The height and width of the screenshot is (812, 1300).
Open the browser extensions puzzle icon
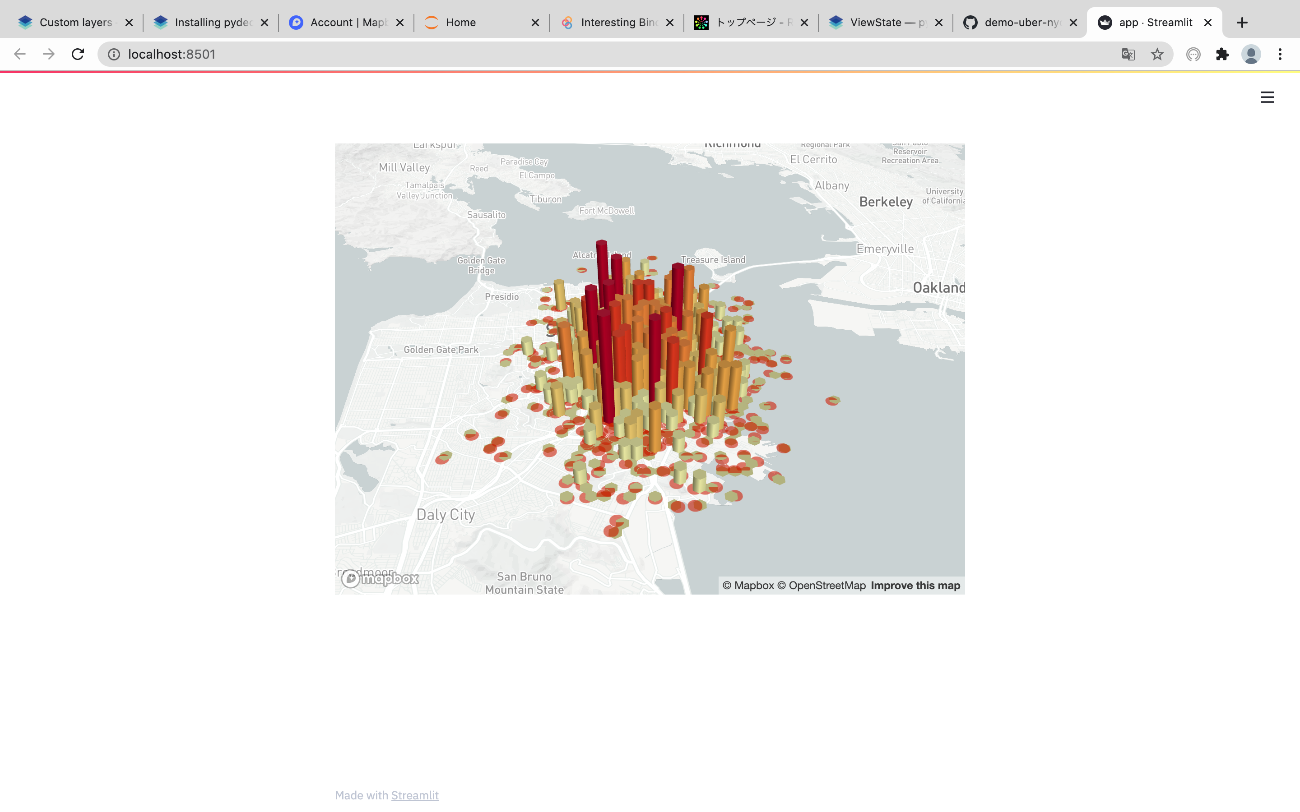pos(1222,54)
